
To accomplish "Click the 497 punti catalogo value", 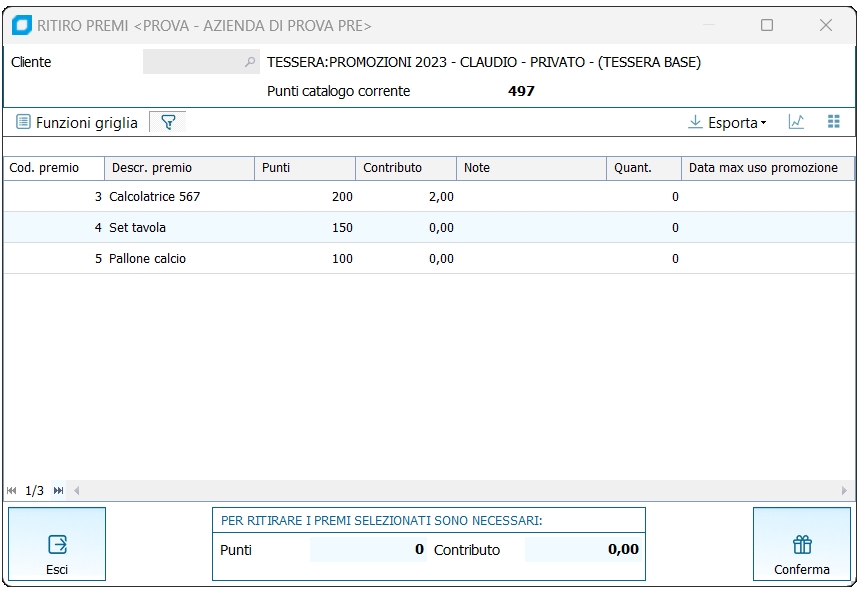I will tap(521, 91).
